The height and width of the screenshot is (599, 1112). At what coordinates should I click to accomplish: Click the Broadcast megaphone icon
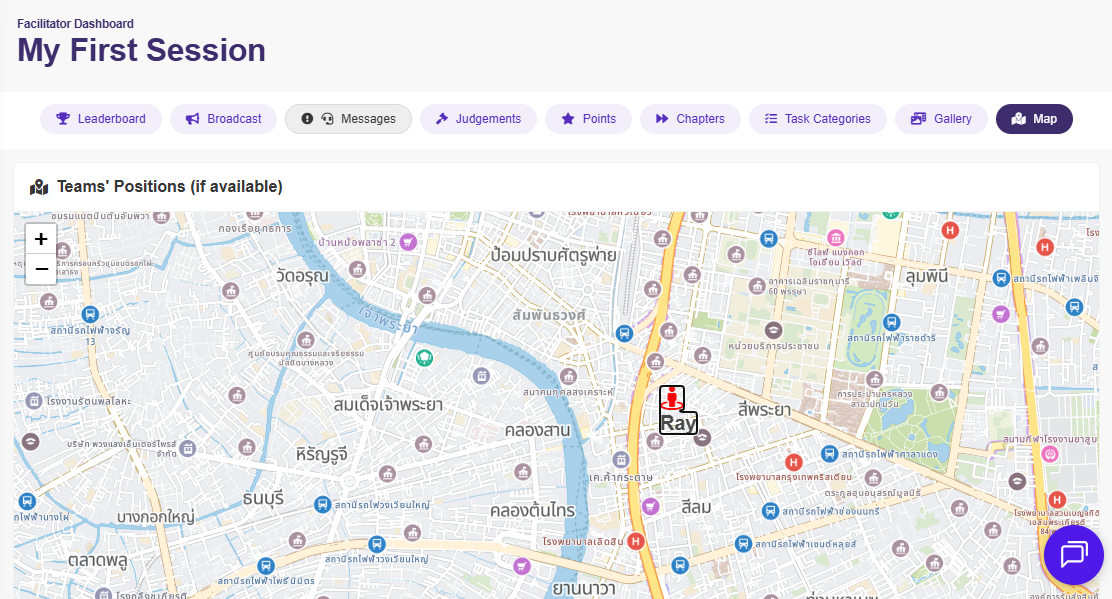(191, 118)
